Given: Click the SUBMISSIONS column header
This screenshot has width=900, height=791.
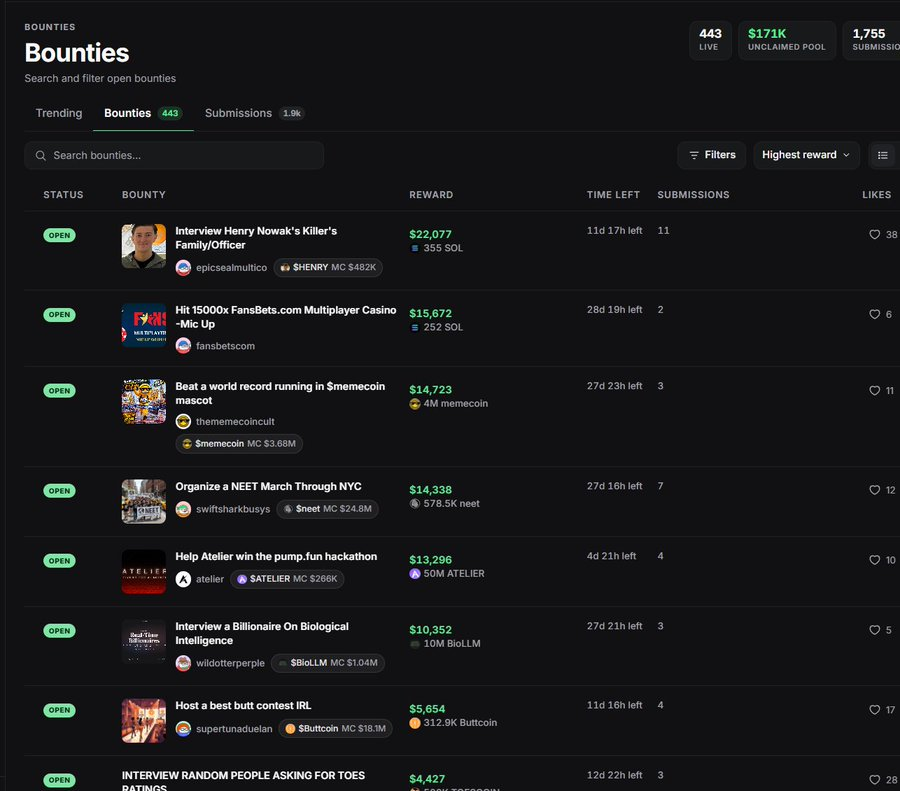Looking at the screenshot, I should pos(693,195).
